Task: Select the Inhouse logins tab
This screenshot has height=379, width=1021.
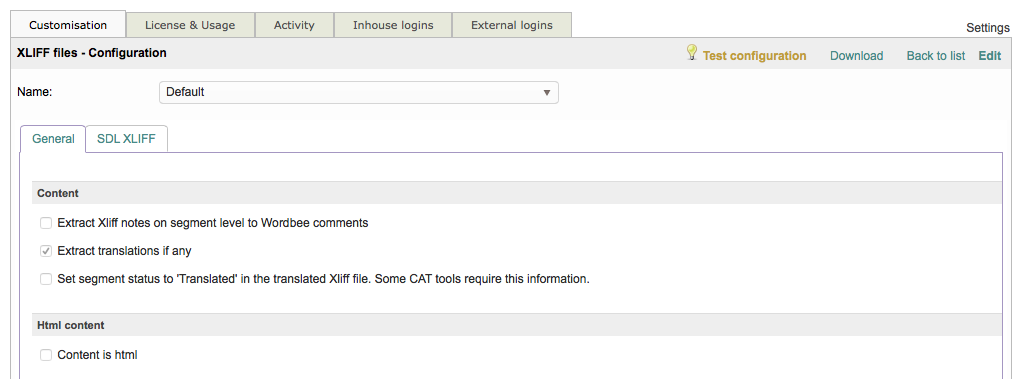Action: coord(393,25)
